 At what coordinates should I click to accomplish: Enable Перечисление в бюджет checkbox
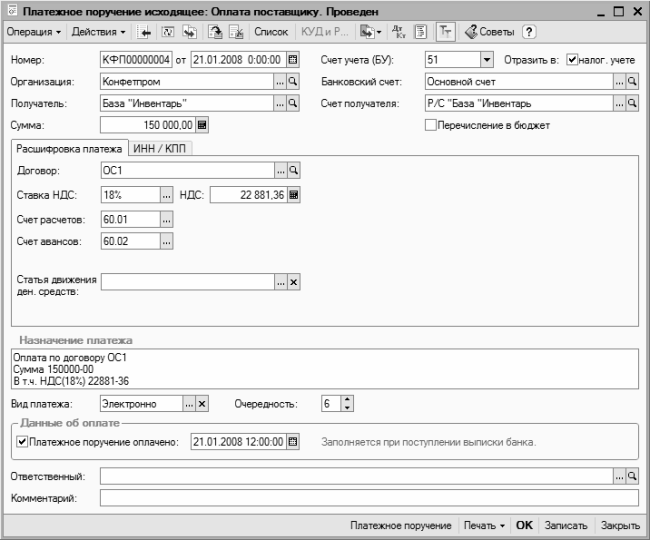tap(430, 125)
